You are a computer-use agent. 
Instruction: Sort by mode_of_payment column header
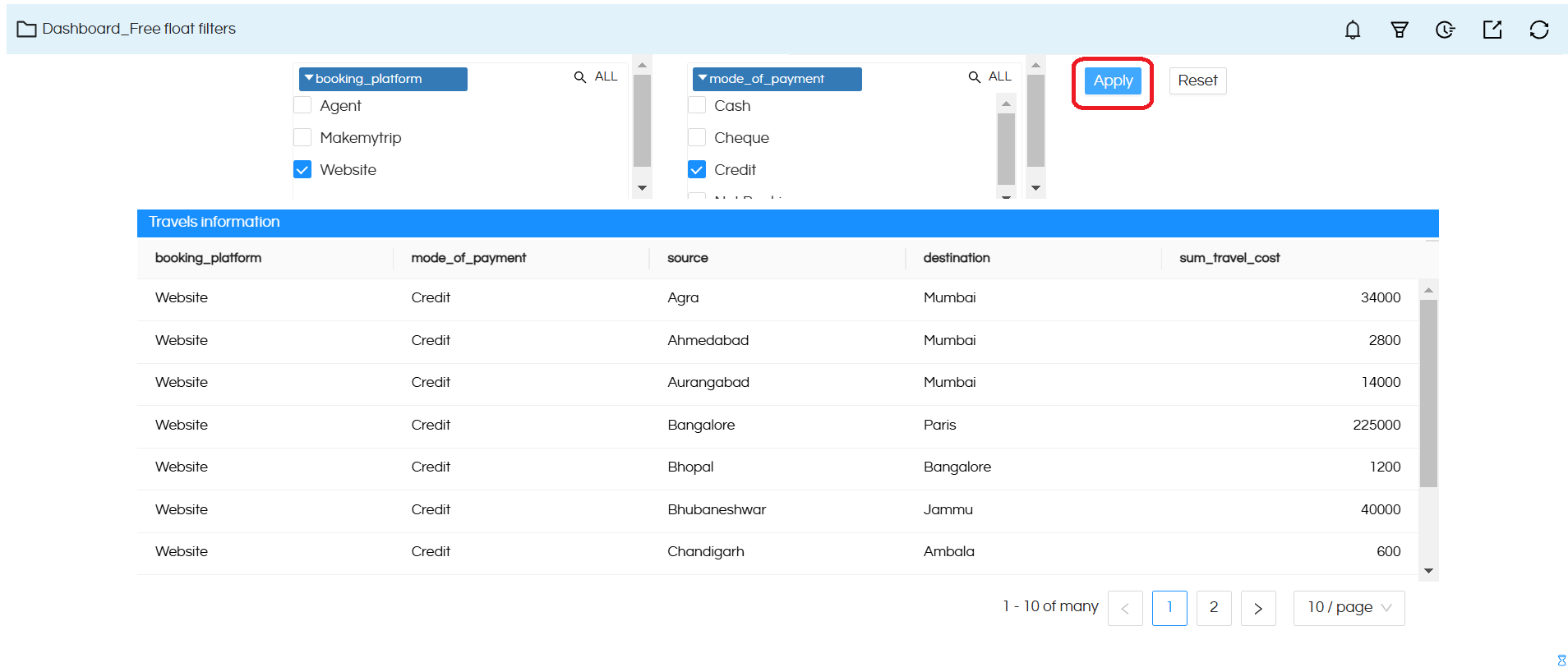coord(468,258)
